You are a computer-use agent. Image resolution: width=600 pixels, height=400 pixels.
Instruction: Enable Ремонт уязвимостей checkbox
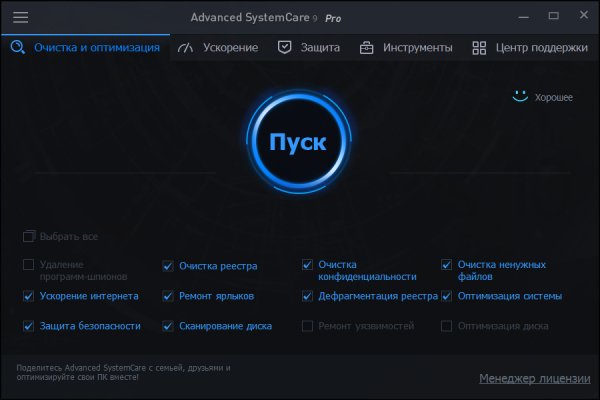pos(307,326)
